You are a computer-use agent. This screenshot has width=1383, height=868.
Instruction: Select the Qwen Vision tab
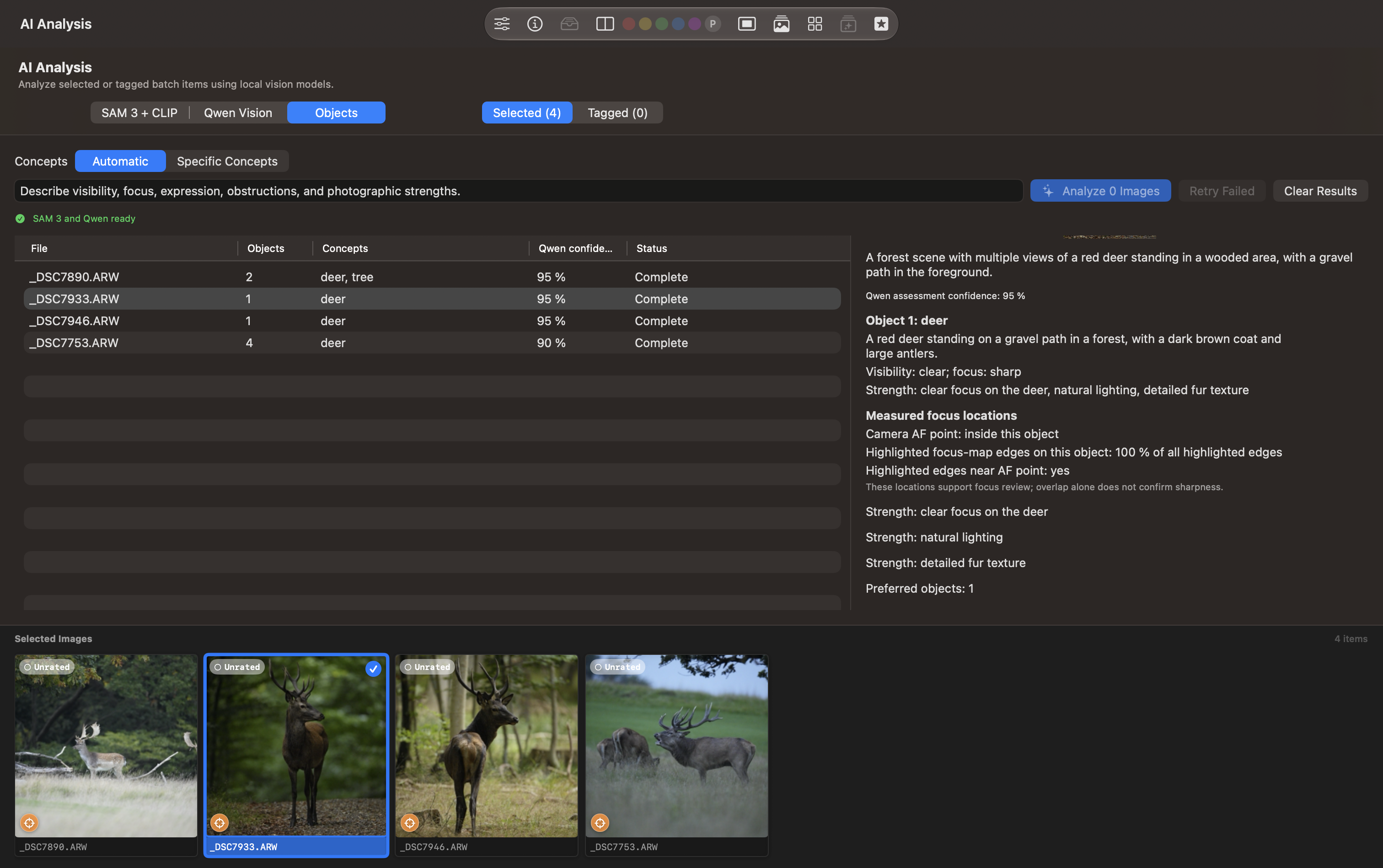(x=238, y=113)
